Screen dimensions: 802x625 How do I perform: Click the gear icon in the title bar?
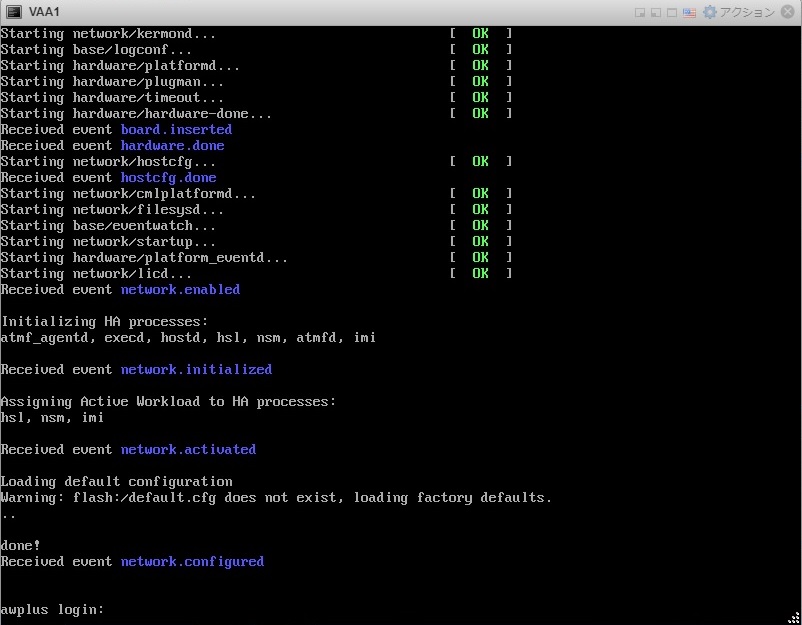[710, 12]
